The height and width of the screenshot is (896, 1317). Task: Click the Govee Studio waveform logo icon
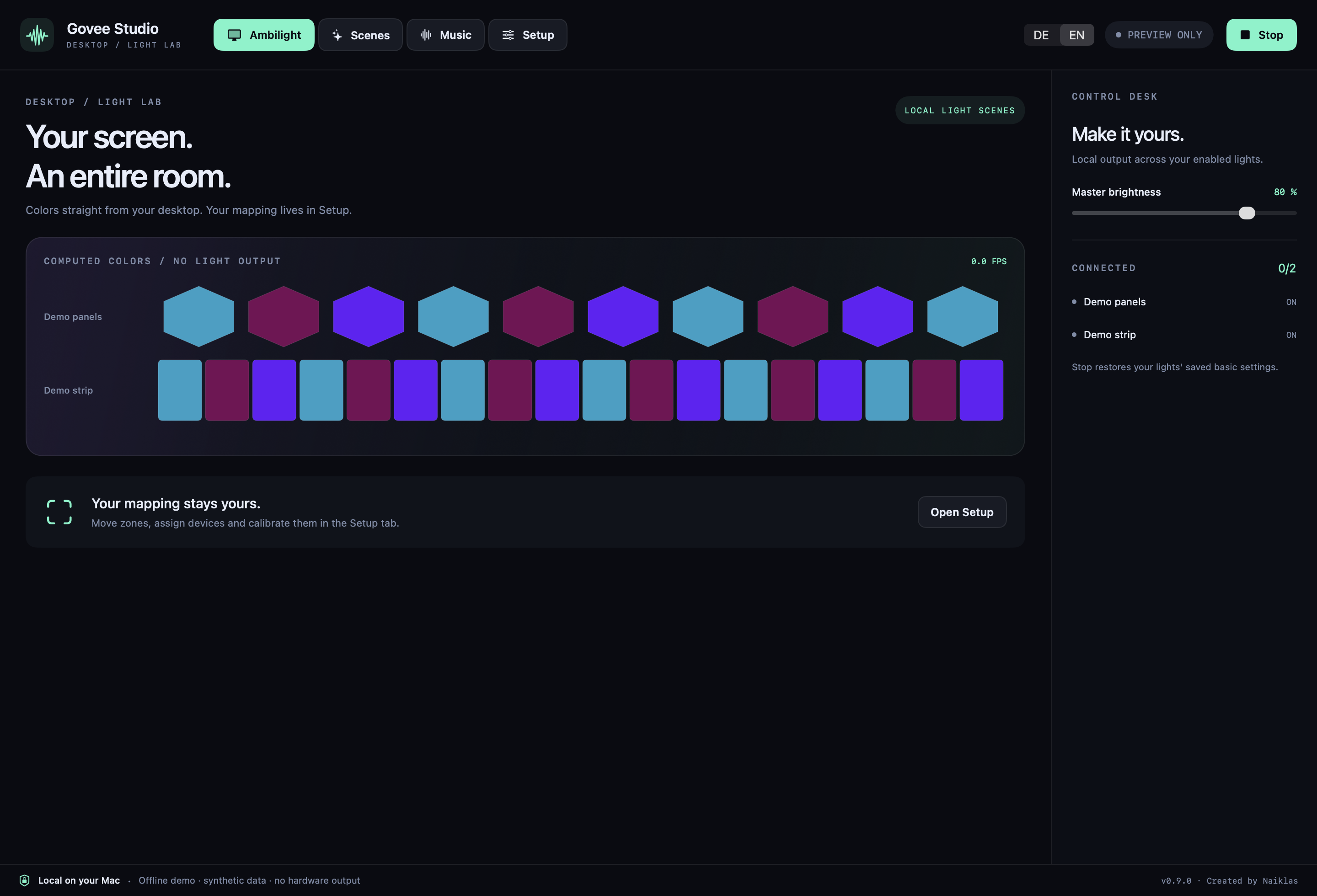point(37,35)
